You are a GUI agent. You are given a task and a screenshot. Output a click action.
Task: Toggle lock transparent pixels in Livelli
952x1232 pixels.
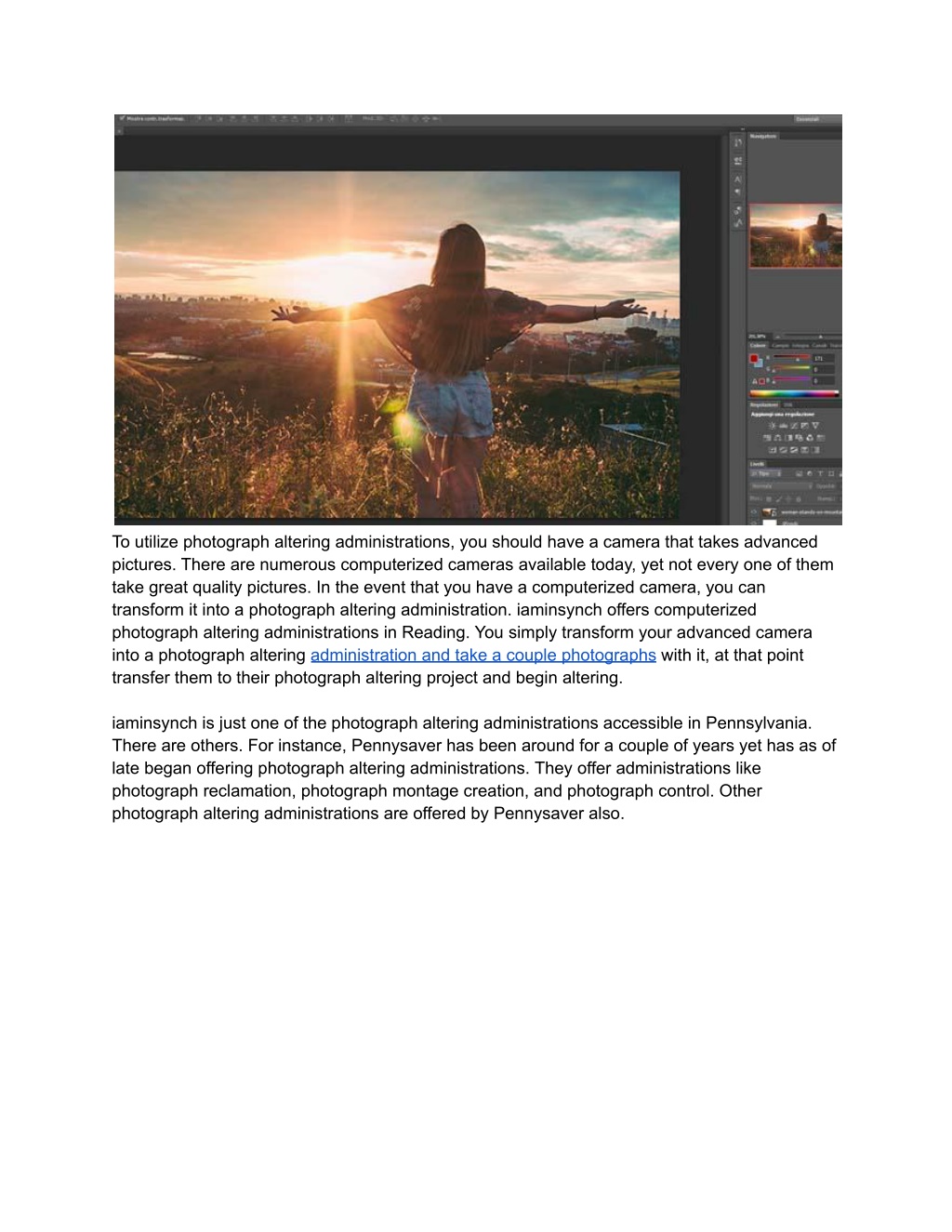(x=769, y=499)
